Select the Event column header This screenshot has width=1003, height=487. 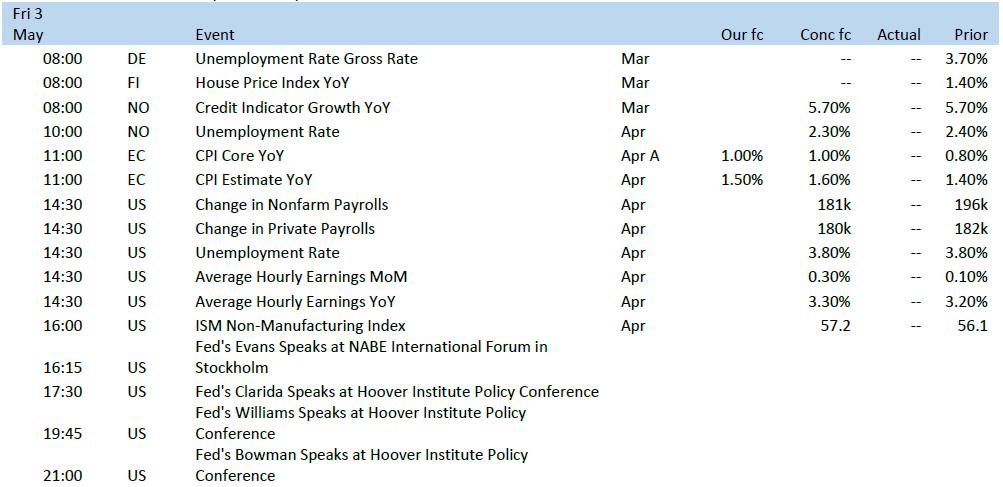pos(215,35)
